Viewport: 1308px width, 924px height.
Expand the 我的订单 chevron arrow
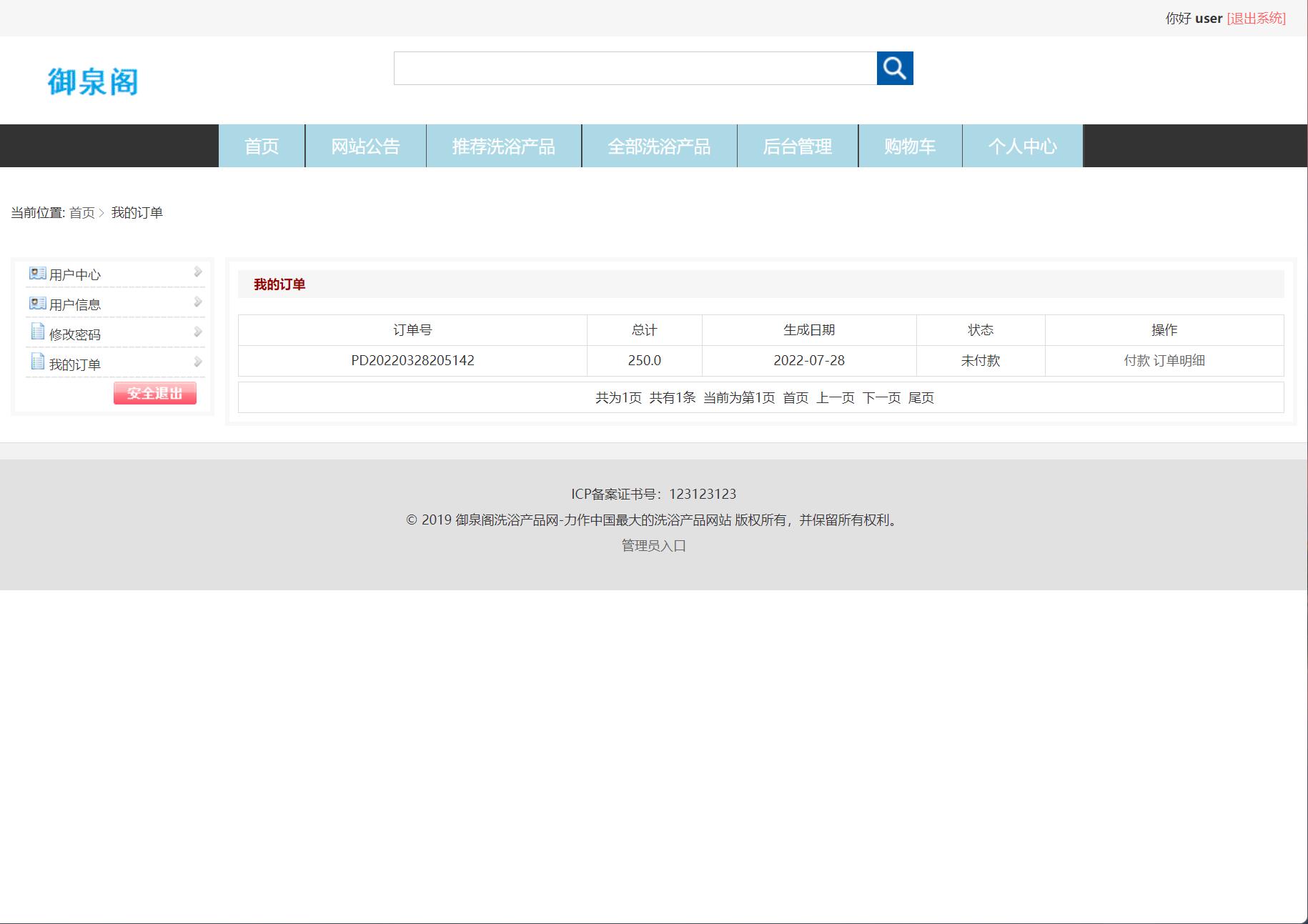pos(197,361)
